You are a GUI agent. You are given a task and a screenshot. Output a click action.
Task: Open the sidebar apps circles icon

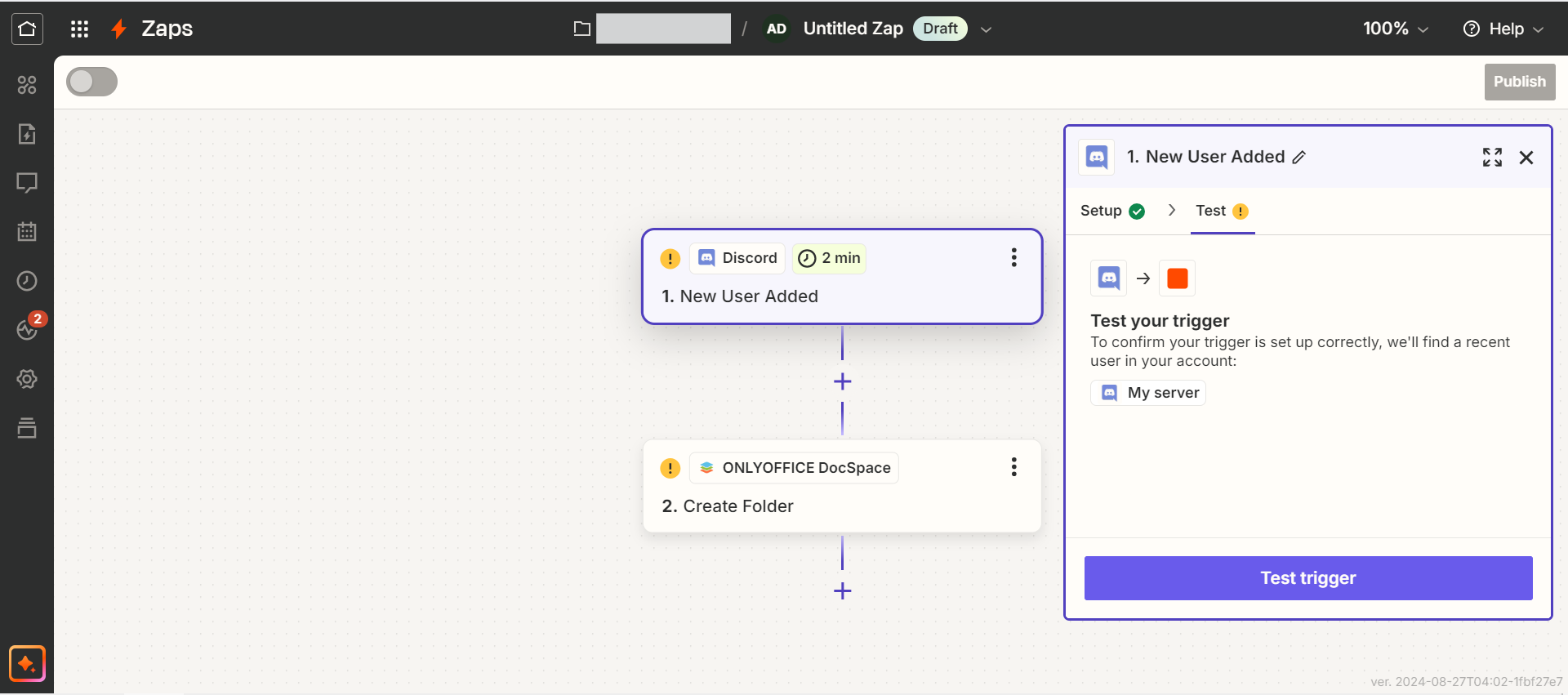click(27, 85)
